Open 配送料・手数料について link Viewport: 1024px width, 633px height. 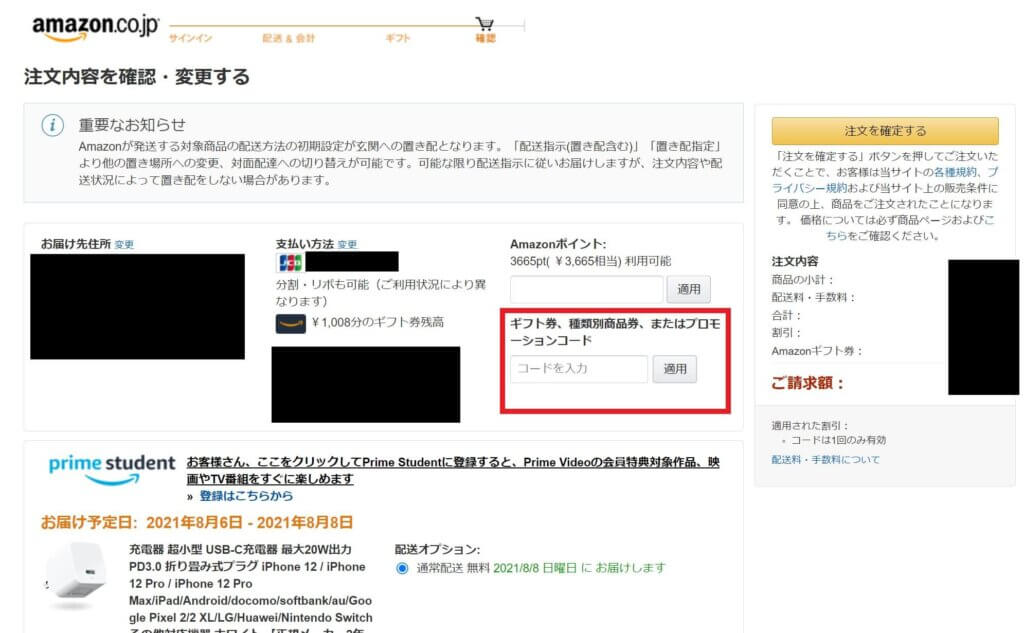click(825, 460)
